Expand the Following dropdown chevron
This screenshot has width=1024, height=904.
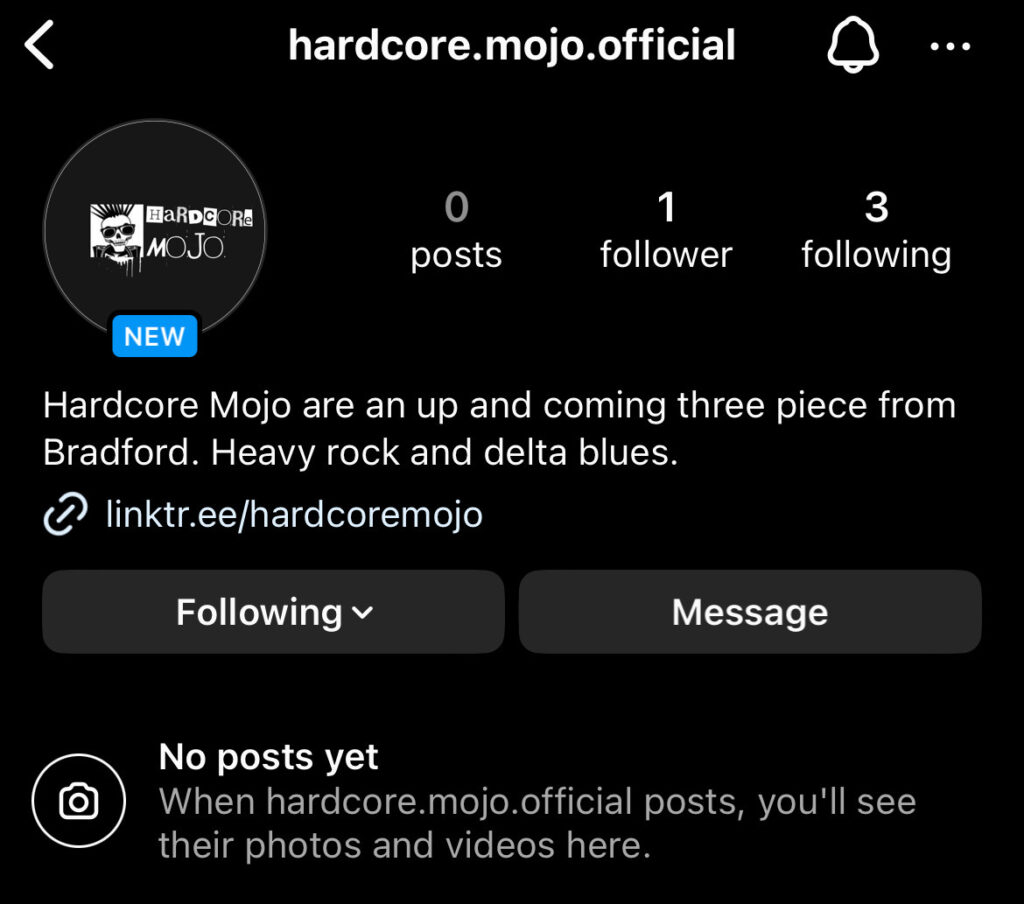click(362, 612)
